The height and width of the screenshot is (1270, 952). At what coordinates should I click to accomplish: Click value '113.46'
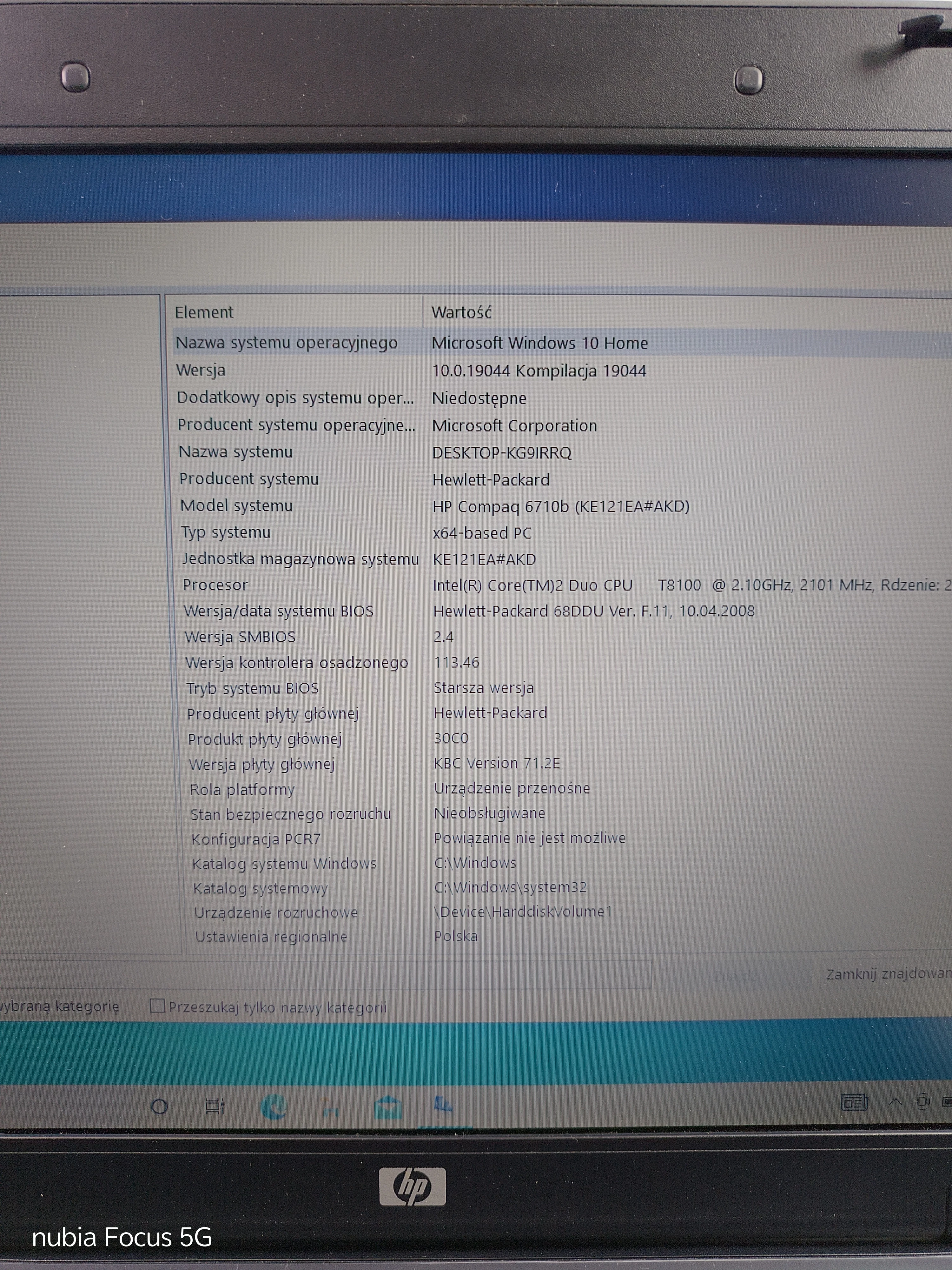(x=456, y=663)
